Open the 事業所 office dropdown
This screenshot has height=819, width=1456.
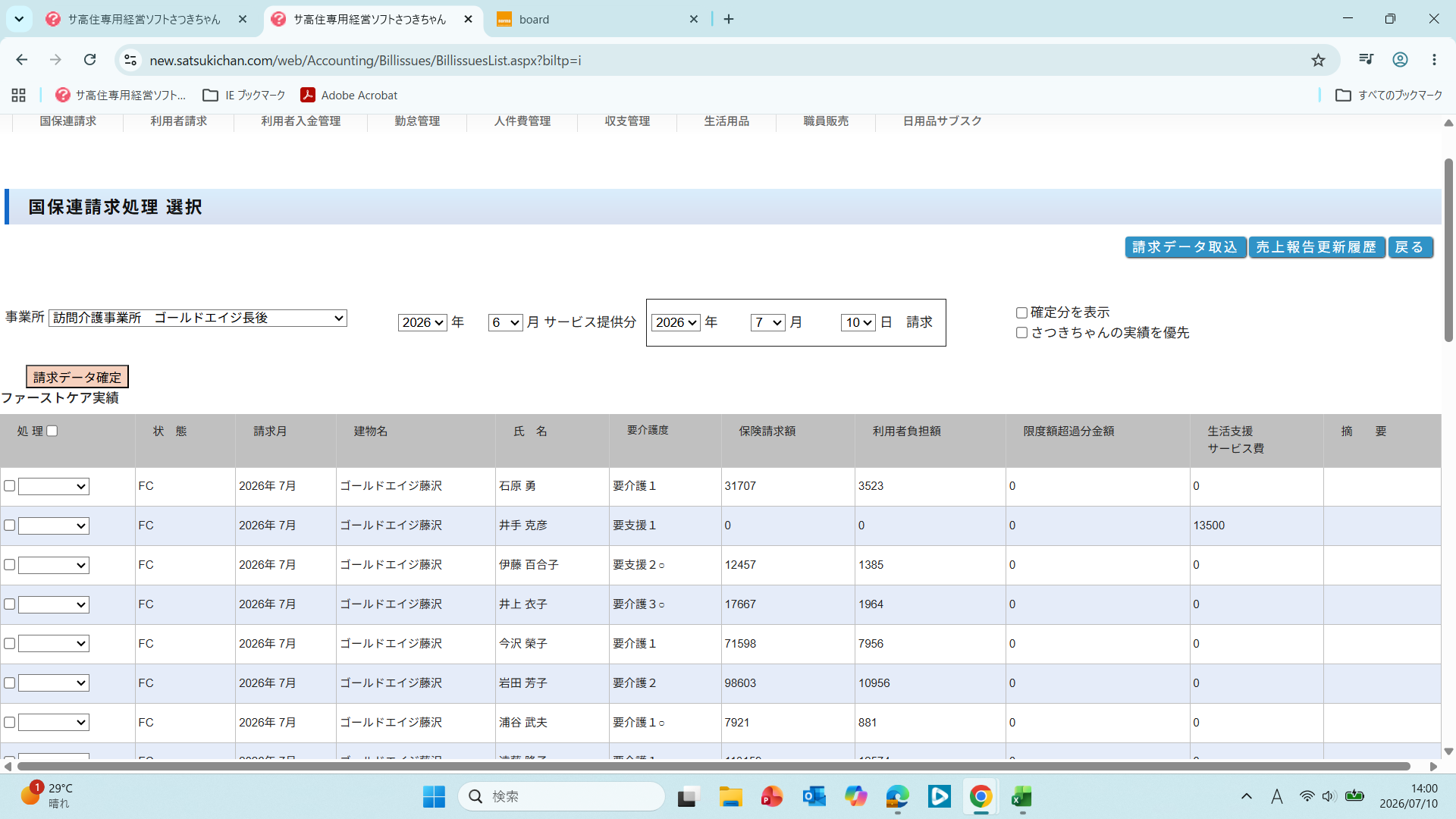point(198,318)
